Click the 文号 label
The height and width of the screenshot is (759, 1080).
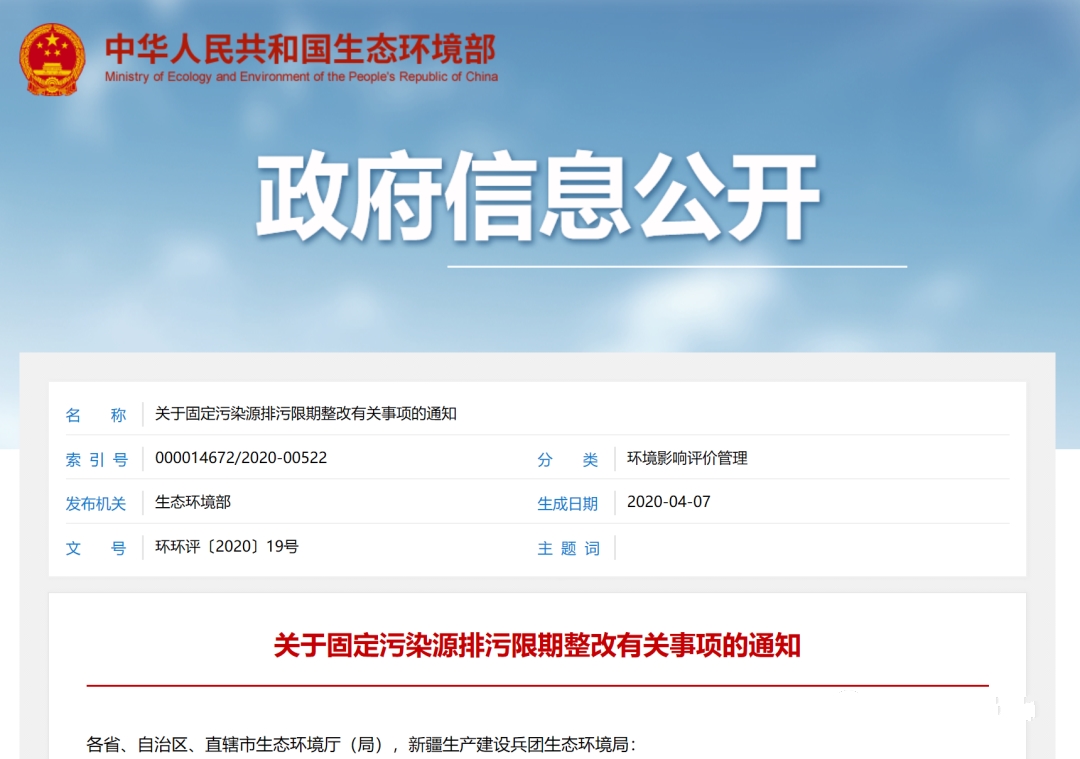click(x=96, y=548)
